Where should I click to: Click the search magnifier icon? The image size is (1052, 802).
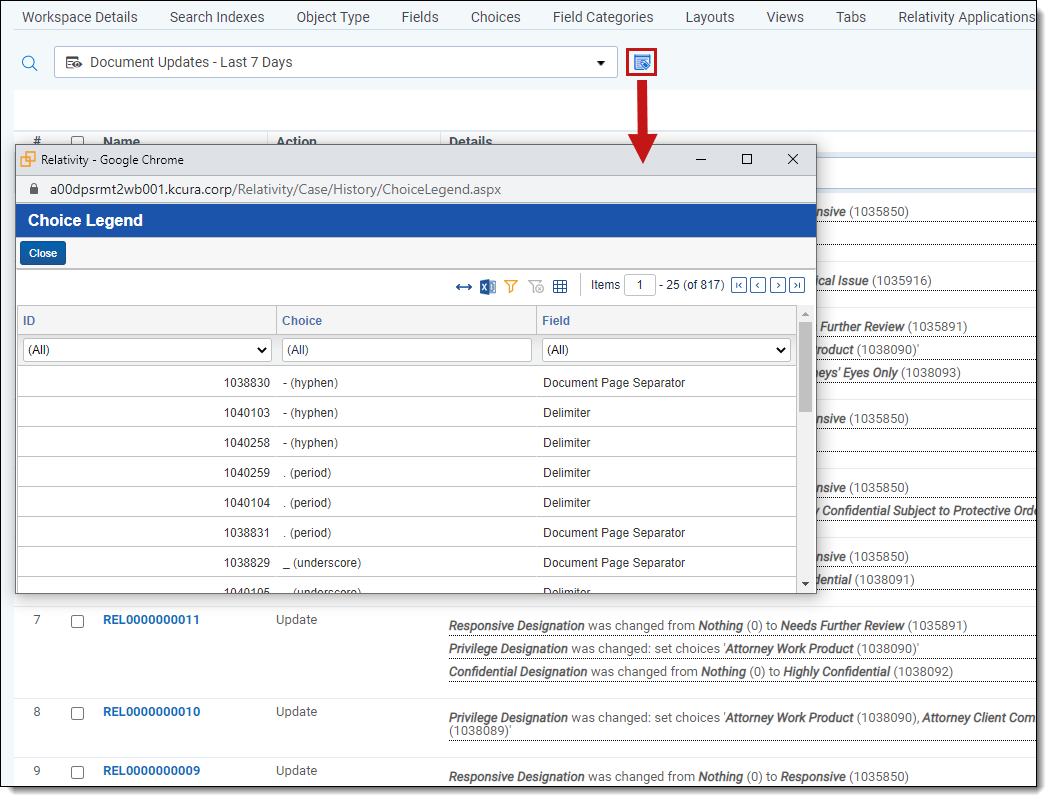(30, 63)
